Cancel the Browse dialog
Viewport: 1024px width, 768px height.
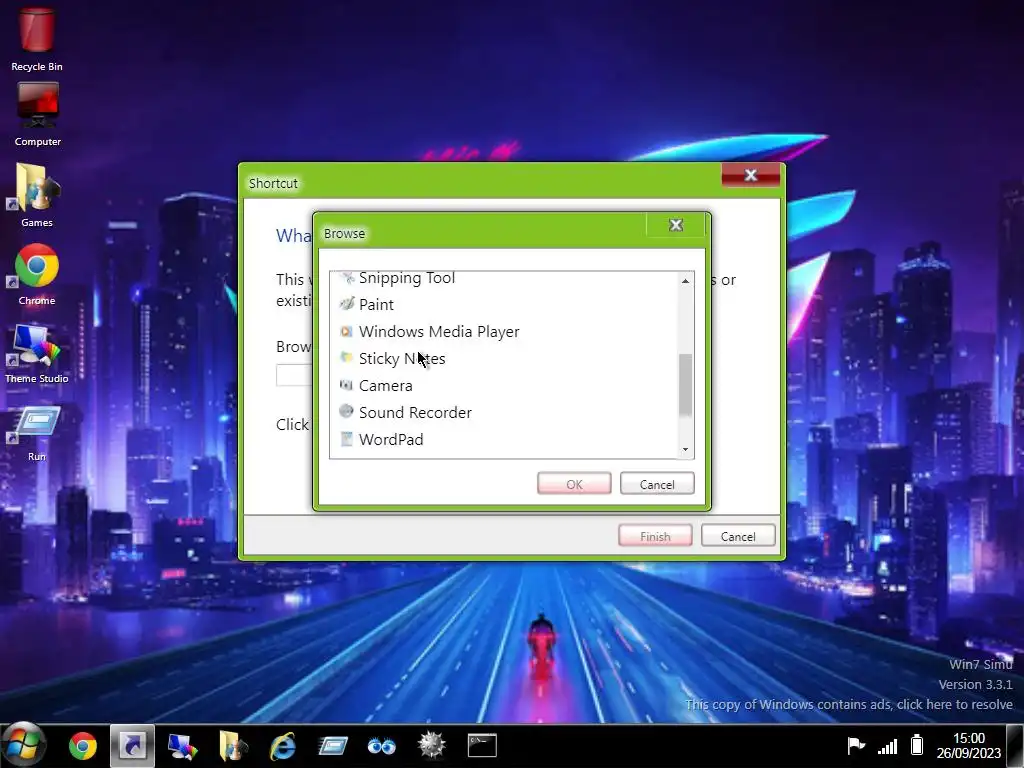pyautogui.click(x=657, y=484)
